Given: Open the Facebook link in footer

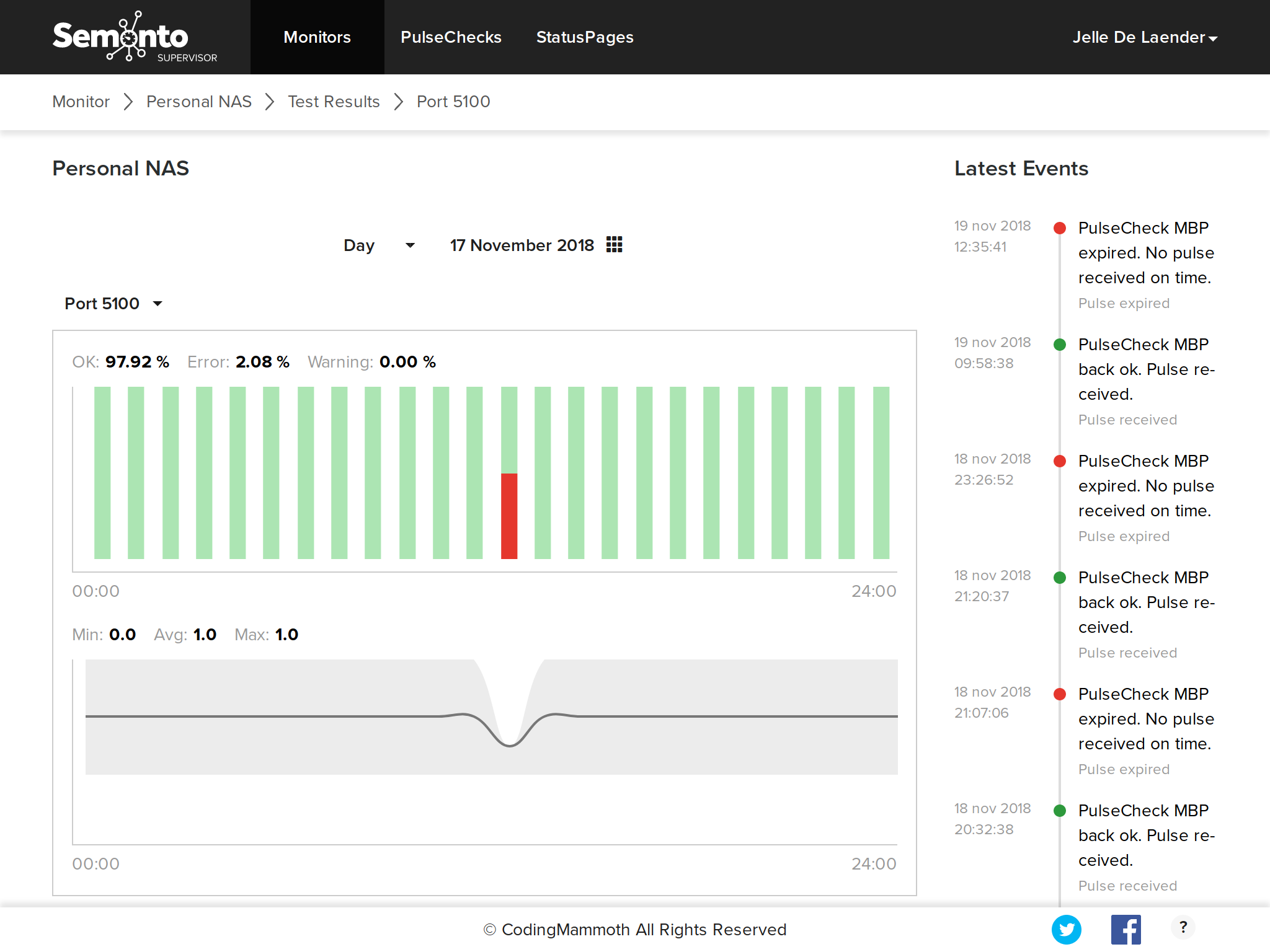Looking at the screenshot, I should [x=1126, y=929].
